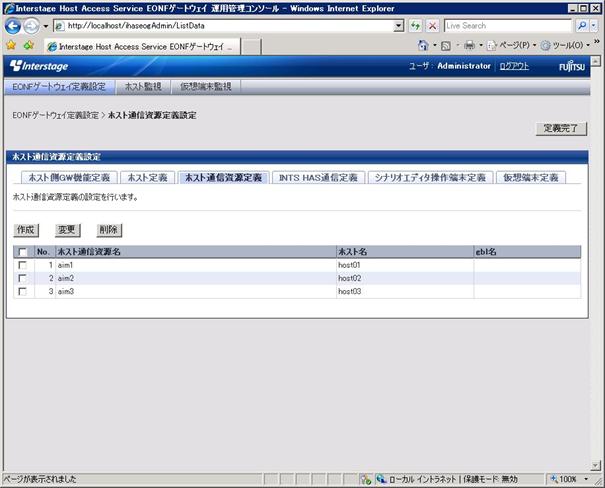Image resolution: width=605 pixels, height=488 pixels.
Task: Click the ホスト通信資源名 column header
Action: [x=196, y=252]
